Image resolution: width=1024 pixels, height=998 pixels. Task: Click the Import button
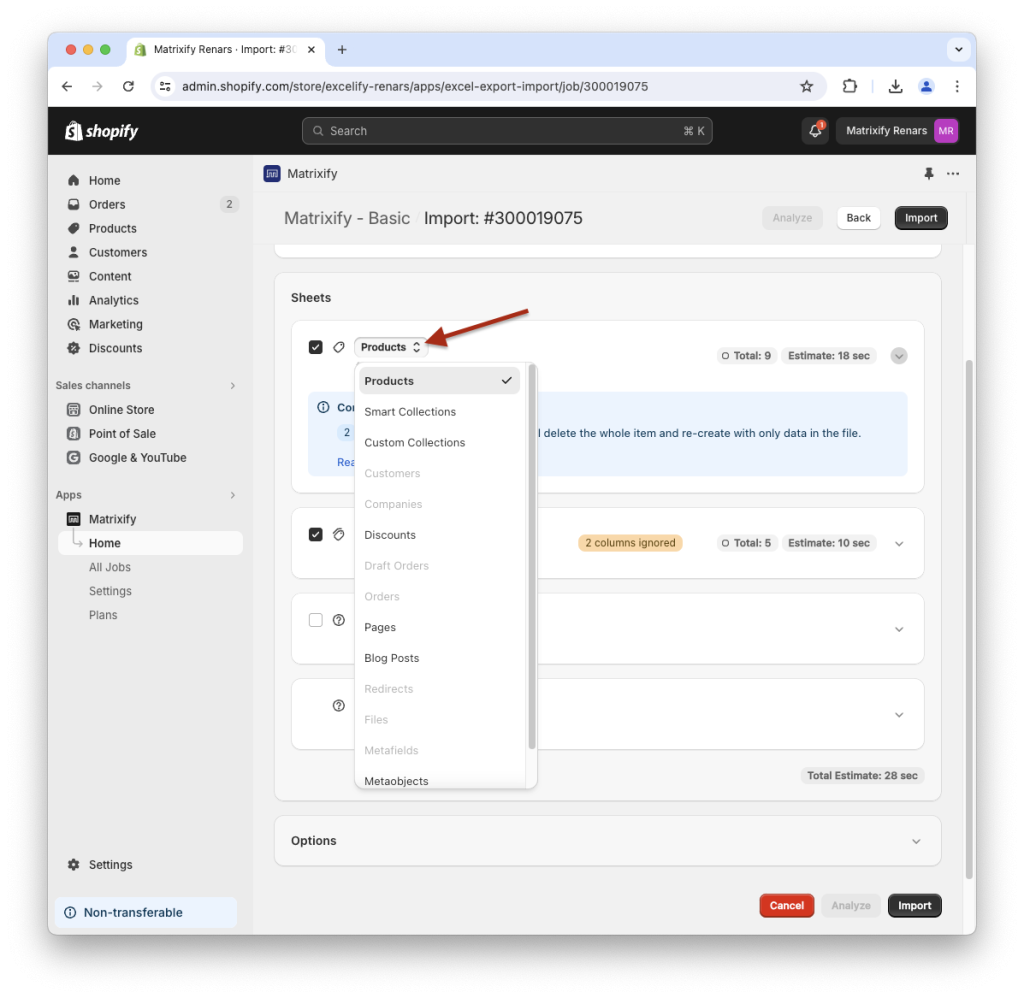click(x=914, y=905)
